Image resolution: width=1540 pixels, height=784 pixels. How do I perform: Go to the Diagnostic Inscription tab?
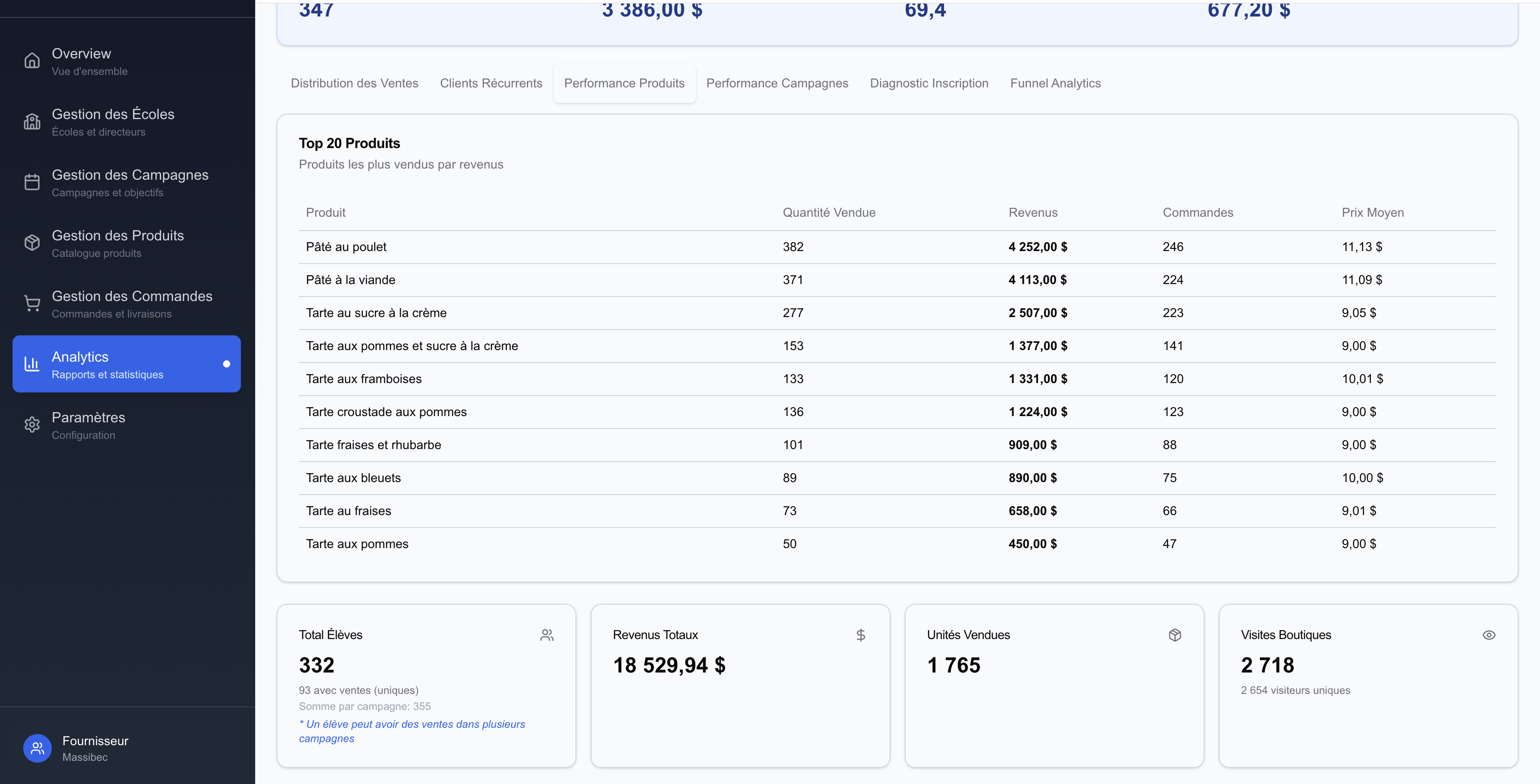[928, 83]
